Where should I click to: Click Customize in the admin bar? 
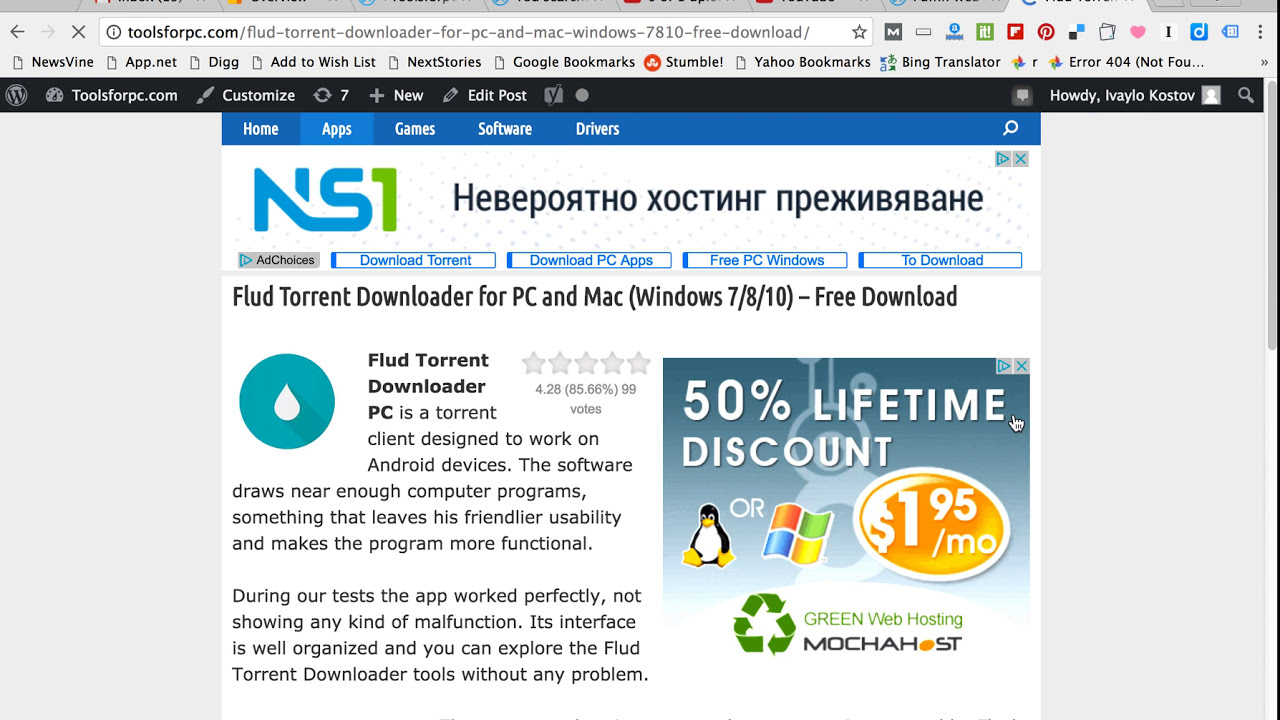[x=246, y=95]
